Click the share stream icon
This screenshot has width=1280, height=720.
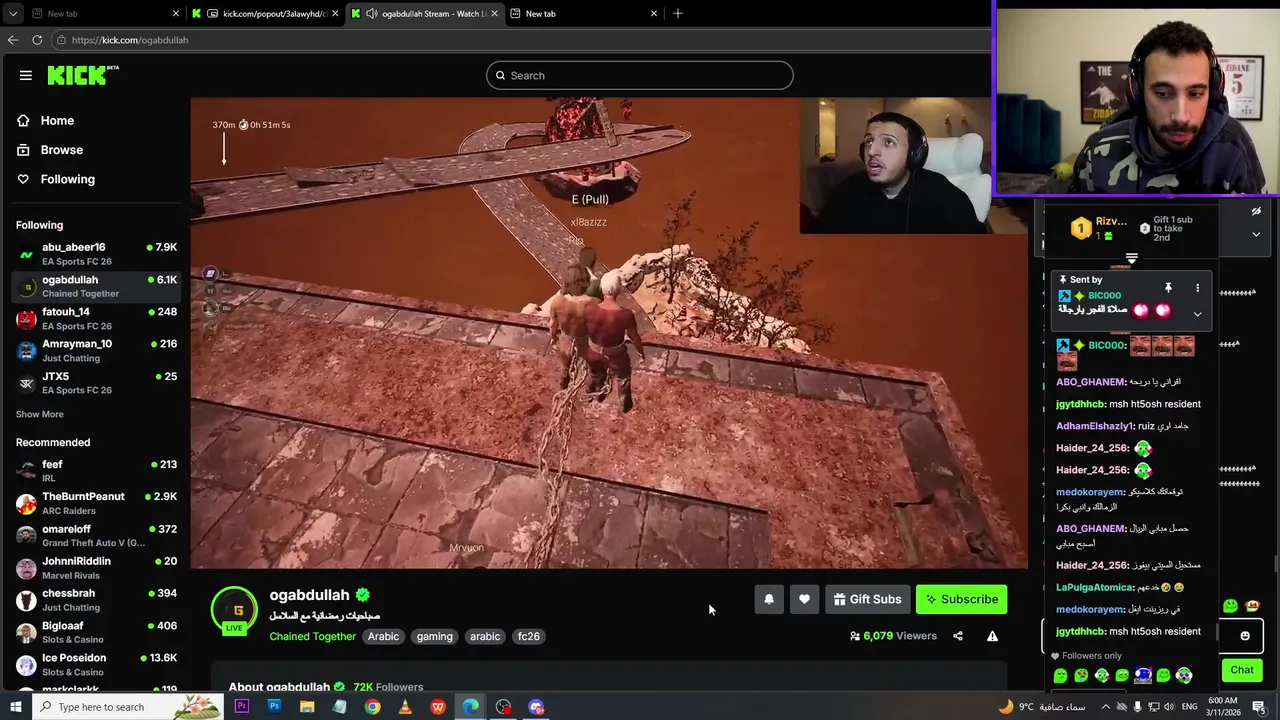[x=958, y=636]
